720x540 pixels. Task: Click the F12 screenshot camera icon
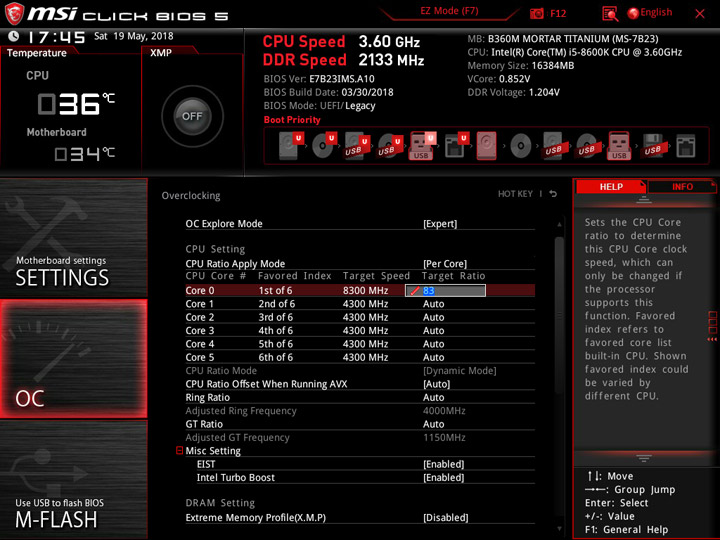(536, 13)
